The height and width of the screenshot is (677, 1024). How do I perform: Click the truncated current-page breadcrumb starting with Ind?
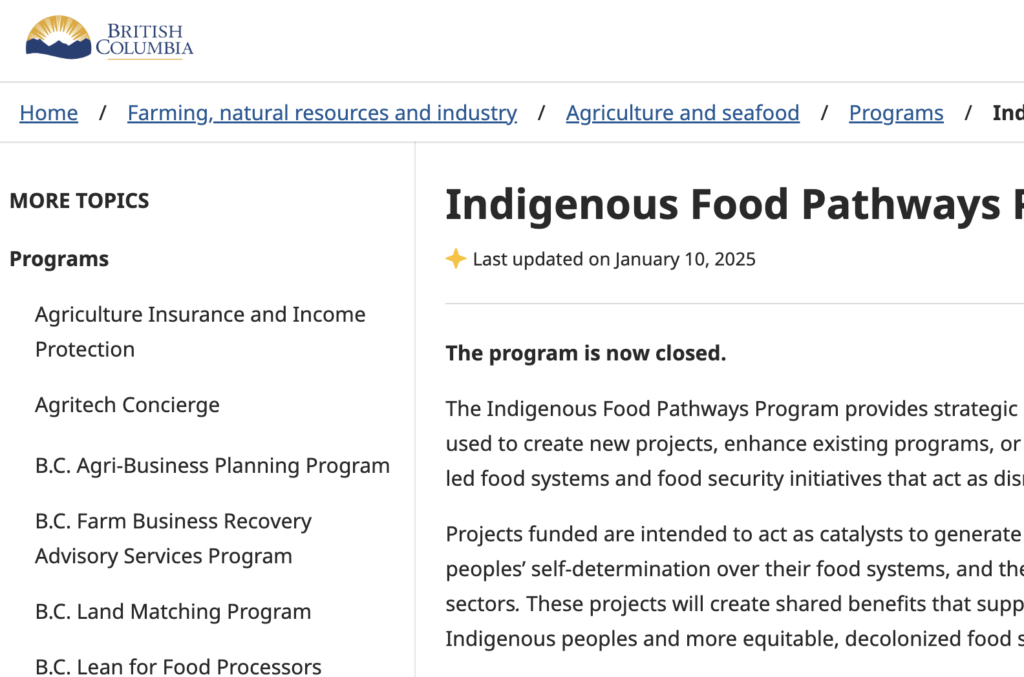click(x=1007, y=113)
